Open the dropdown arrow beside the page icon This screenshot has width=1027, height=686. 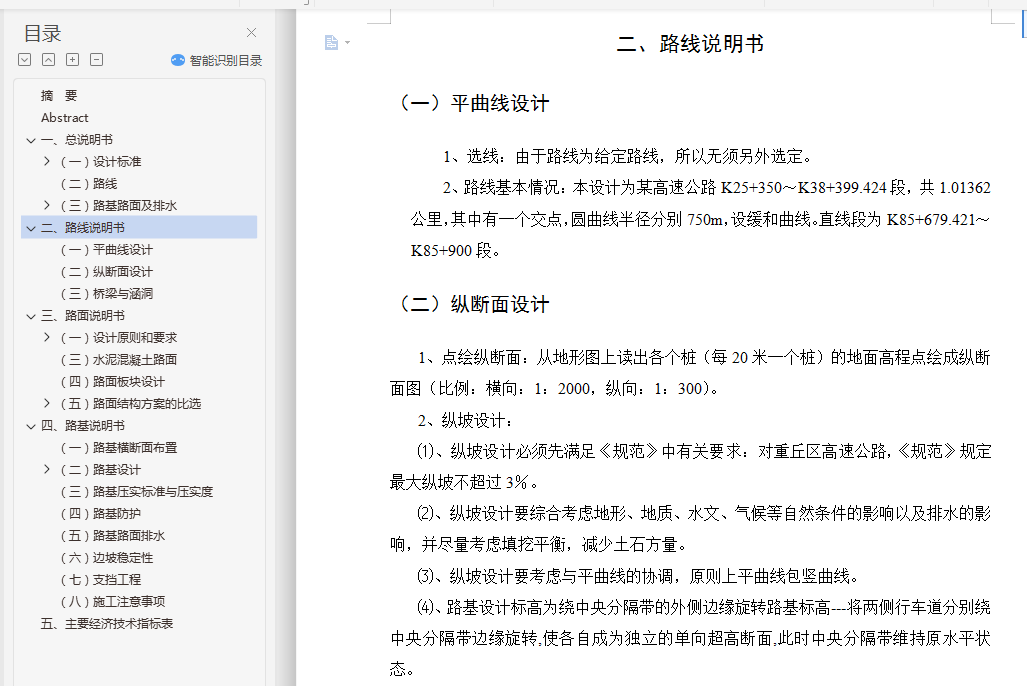348,43
